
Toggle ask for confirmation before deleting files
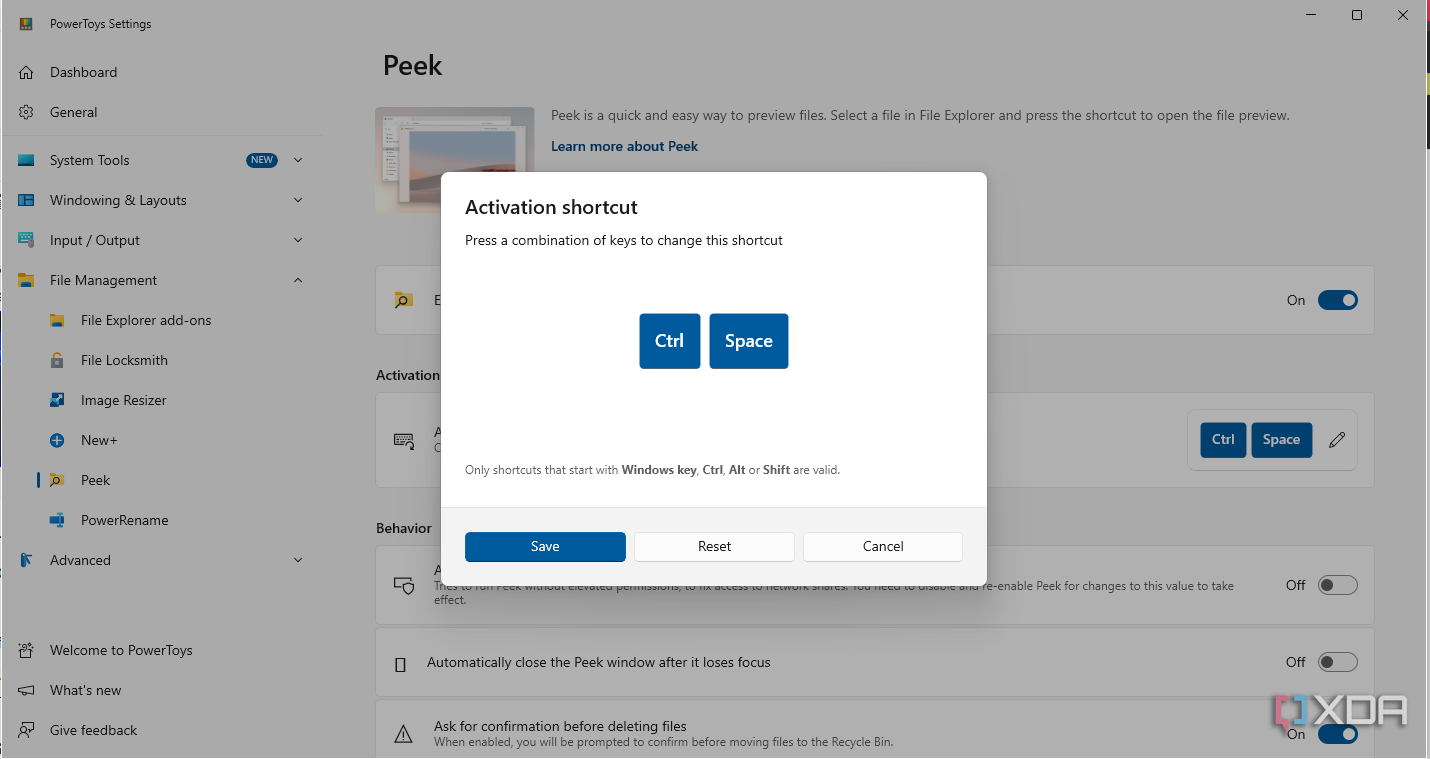click(x=1337, y=734)
